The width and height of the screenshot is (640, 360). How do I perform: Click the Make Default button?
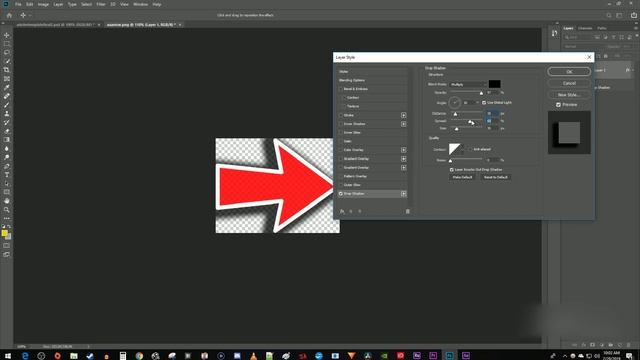tap(462, 177)
